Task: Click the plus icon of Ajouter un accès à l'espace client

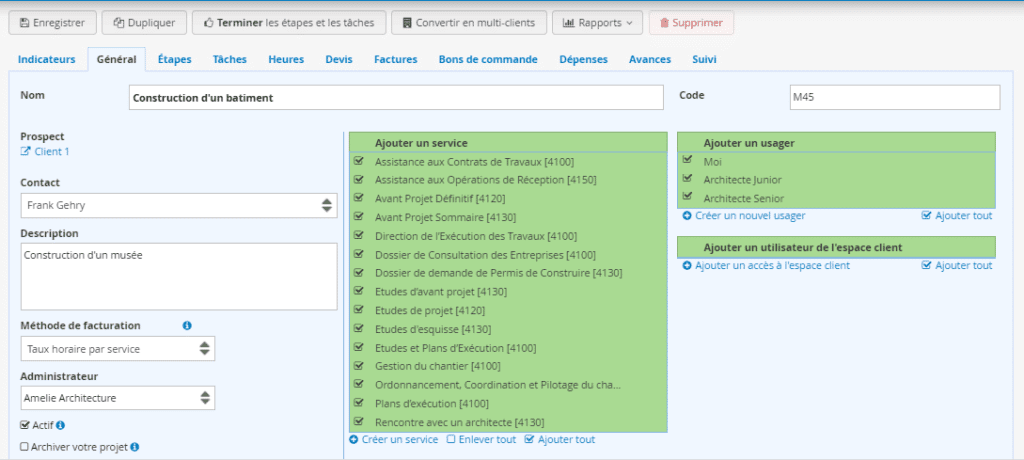Action: [687, 266]
